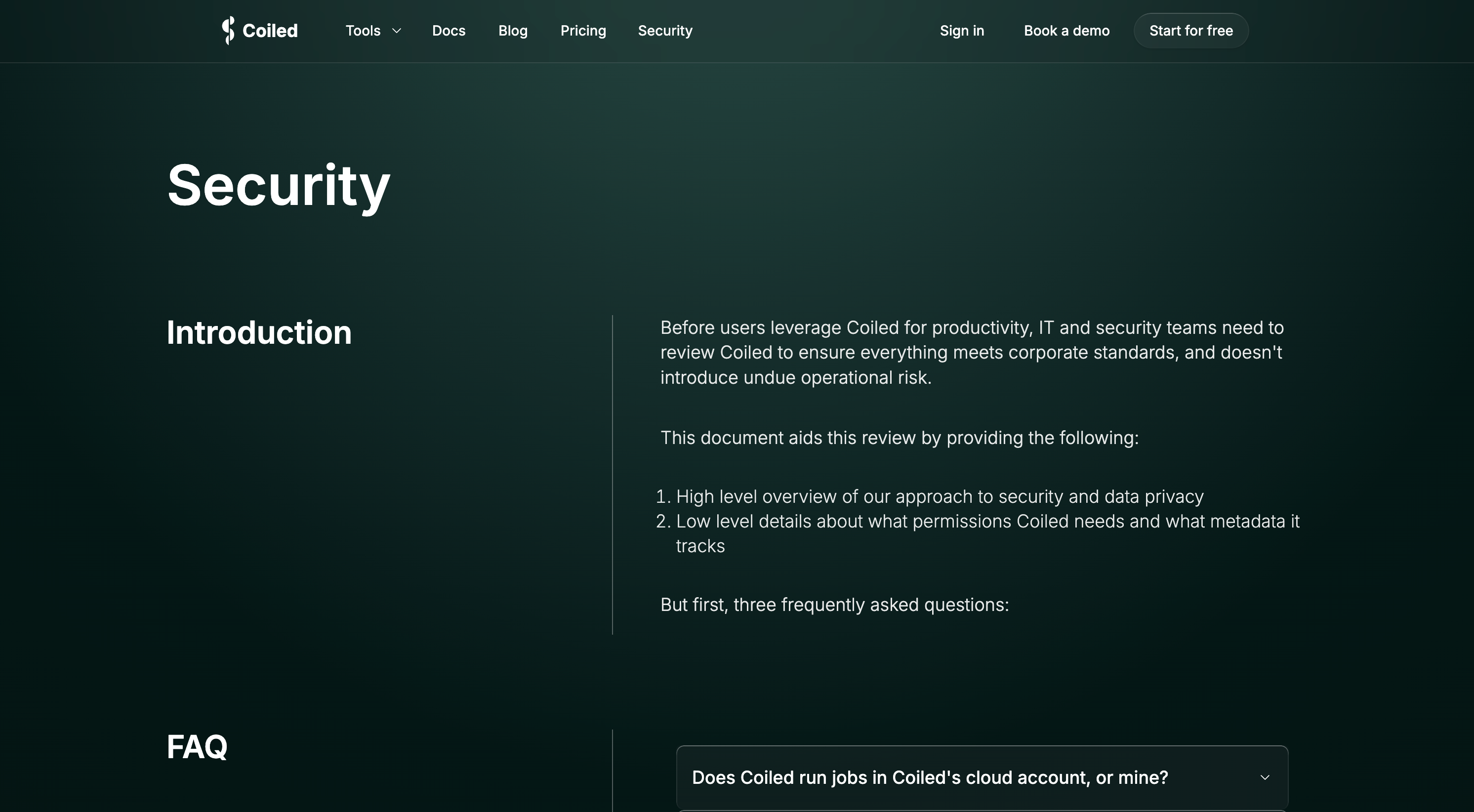Click Sign in

[x=962, y=31]
